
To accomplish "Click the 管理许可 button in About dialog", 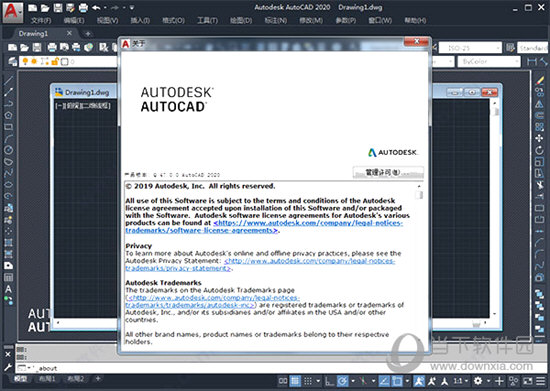I will [388, 173].
